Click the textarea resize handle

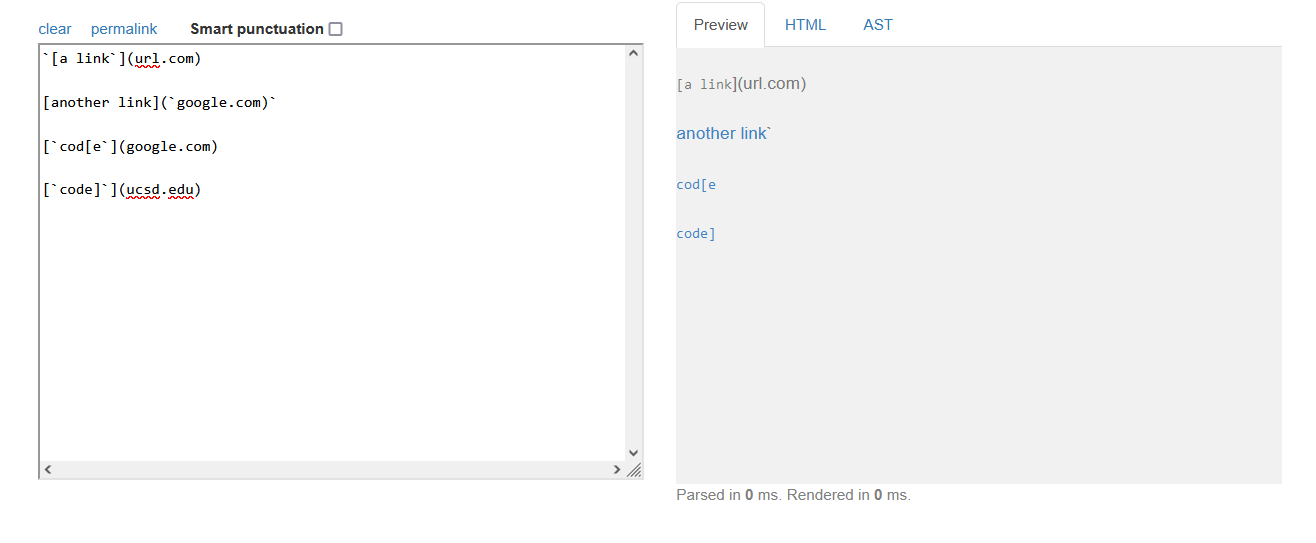coord(634,470)
